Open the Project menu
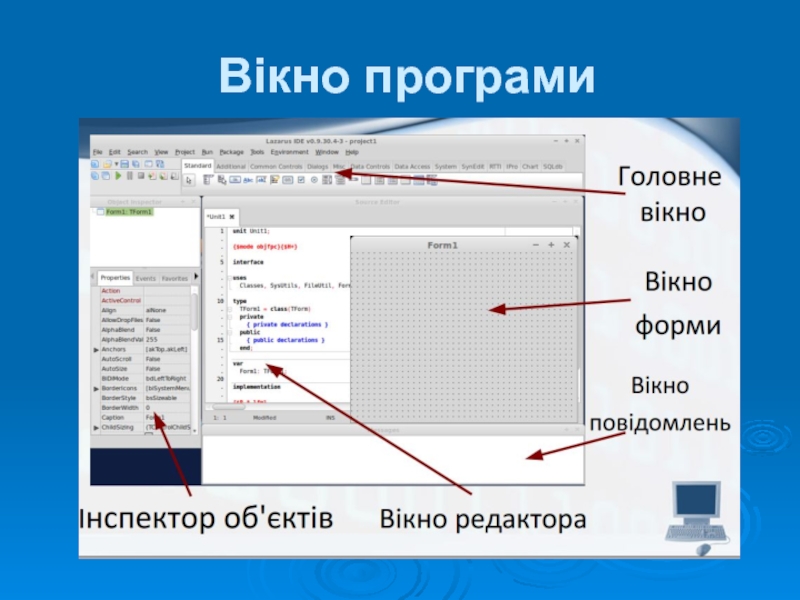 coord(185,152)
